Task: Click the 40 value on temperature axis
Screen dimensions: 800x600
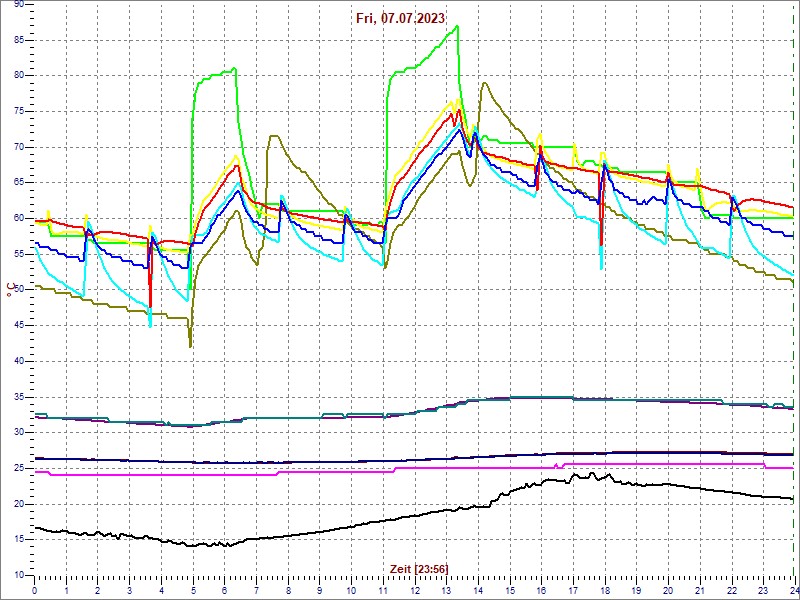Action: pos(18,361)
